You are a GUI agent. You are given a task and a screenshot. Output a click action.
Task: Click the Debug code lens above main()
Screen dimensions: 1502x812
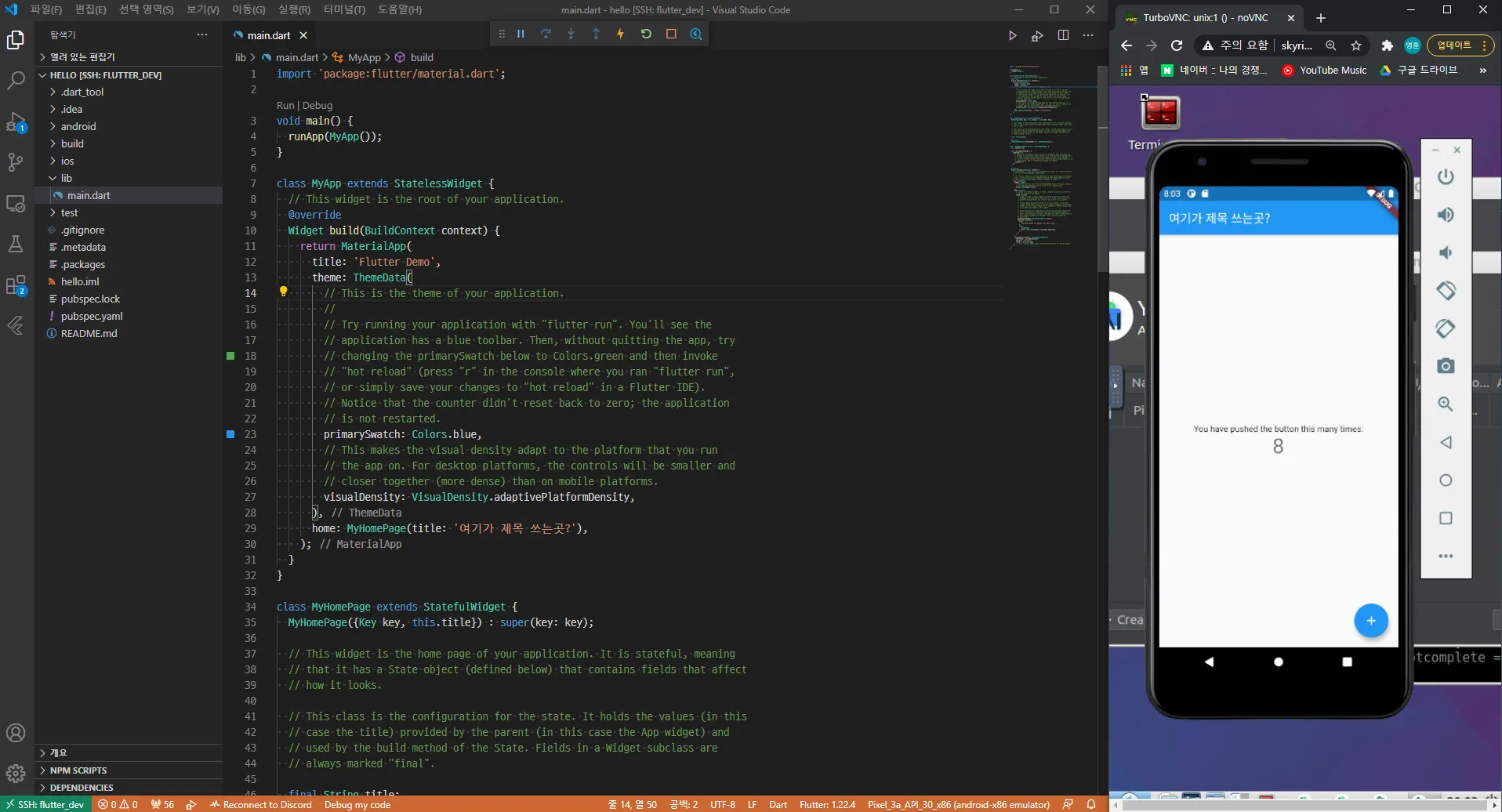point(317,105)
